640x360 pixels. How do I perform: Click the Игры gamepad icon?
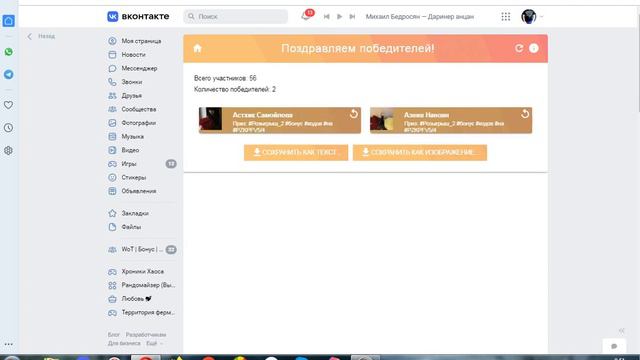(x=112, y=164)
